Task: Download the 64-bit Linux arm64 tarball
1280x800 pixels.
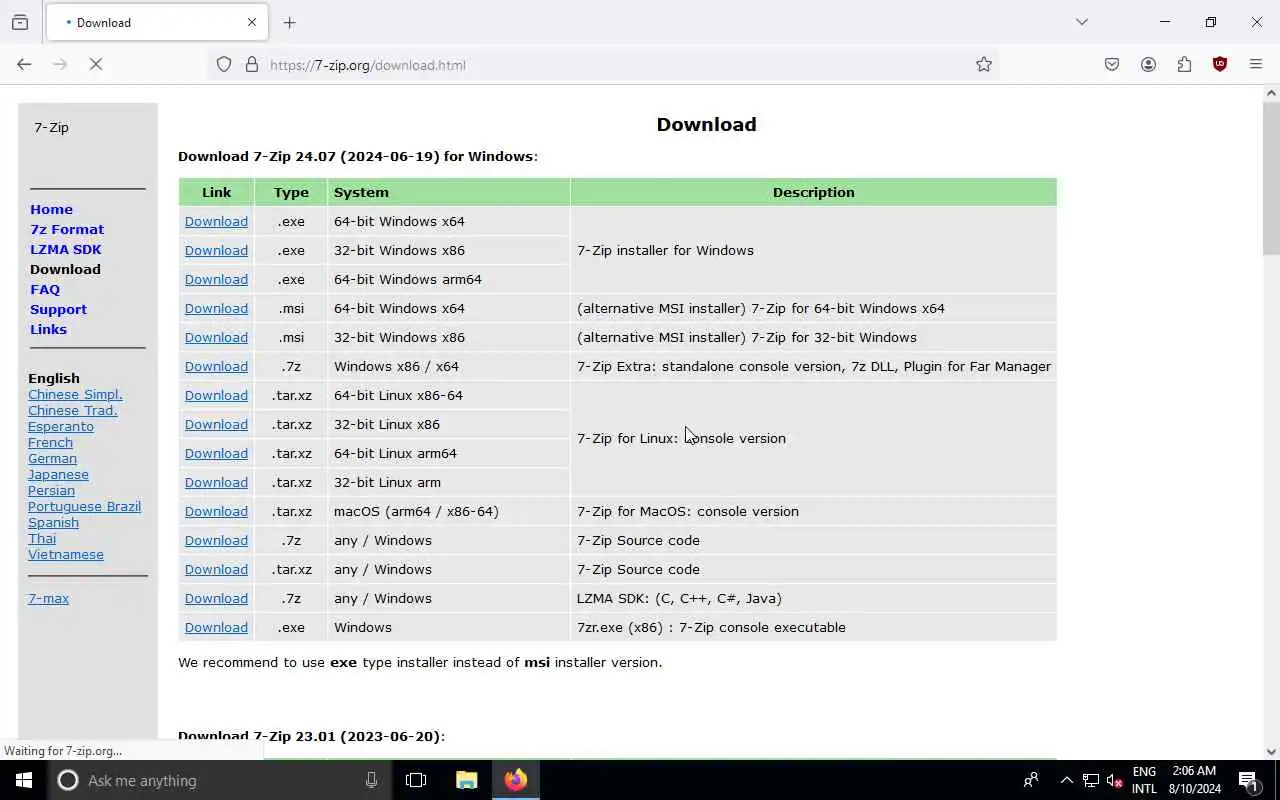Action: [x=216, y=453]
